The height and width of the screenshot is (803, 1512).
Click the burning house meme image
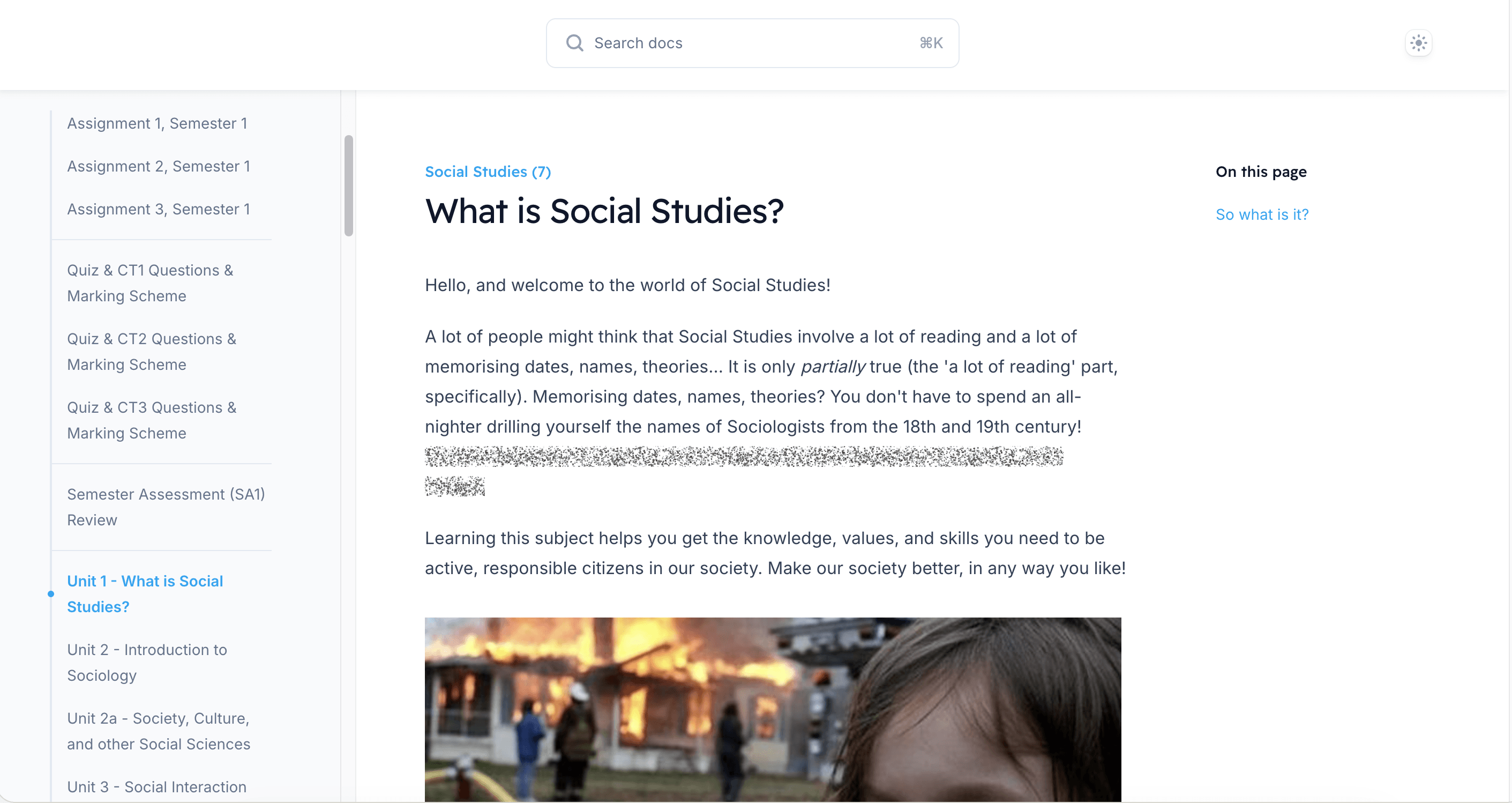click(773, 709)
